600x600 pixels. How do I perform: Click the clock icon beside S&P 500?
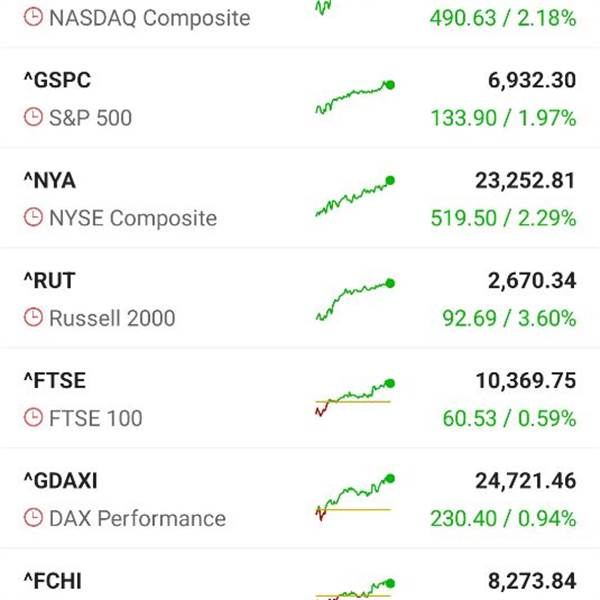33,118
